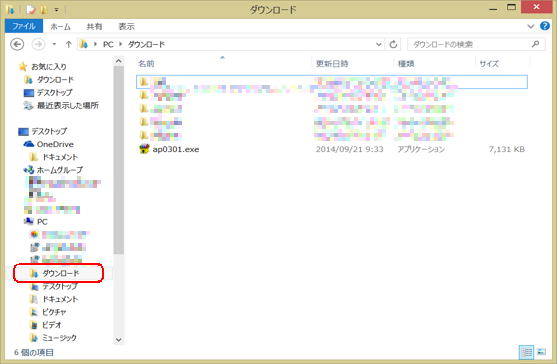This screenshot has width=557, height=364.
Task: Switch to details view icon
Action: 526,352
